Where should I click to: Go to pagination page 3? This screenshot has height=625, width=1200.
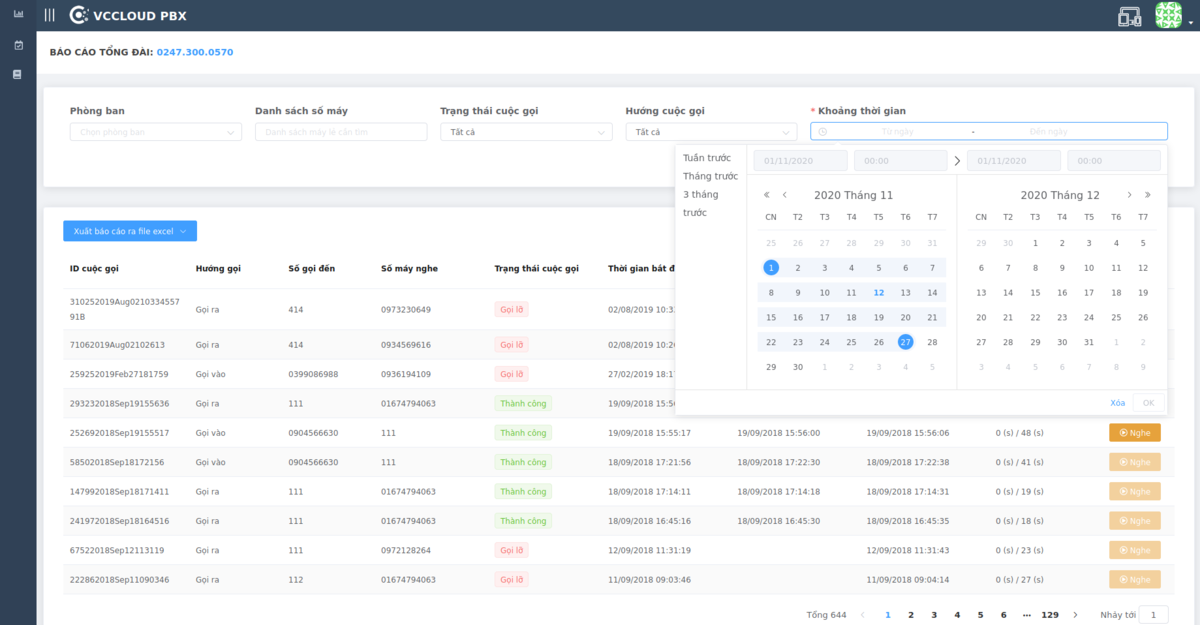point(934,615)
